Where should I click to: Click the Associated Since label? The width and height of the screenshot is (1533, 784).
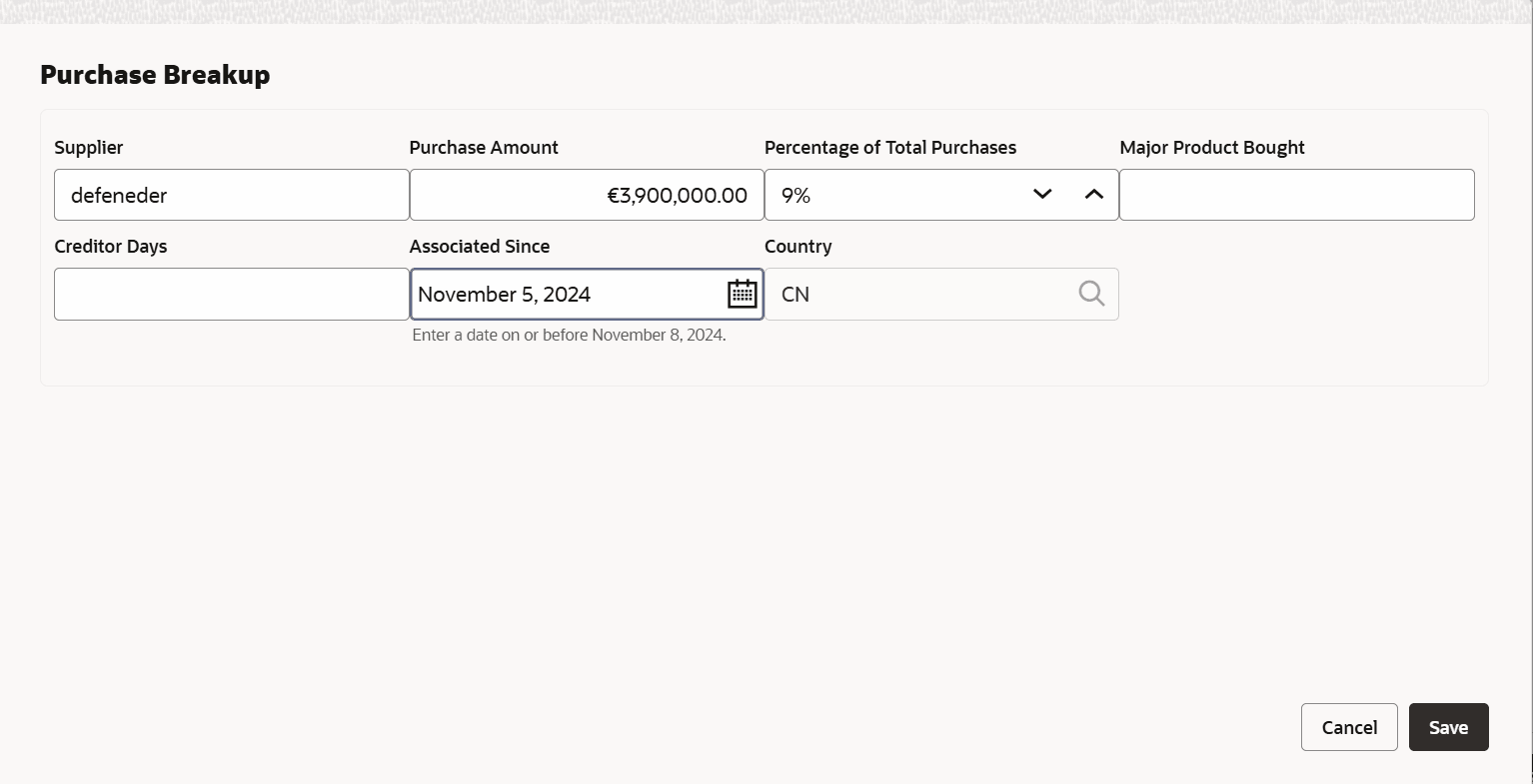[480, 246]
